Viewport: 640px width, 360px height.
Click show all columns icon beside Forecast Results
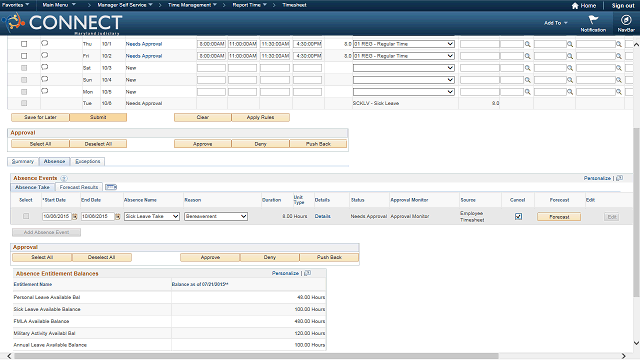[x=111, y=187]
